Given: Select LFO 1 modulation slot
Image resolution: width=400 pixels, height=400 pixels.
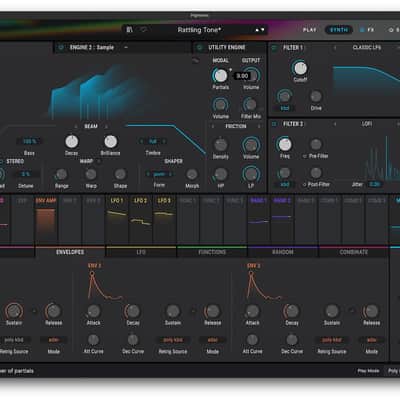Looking at the screenshot, I should pyautogui.click(x=117, y=220).
